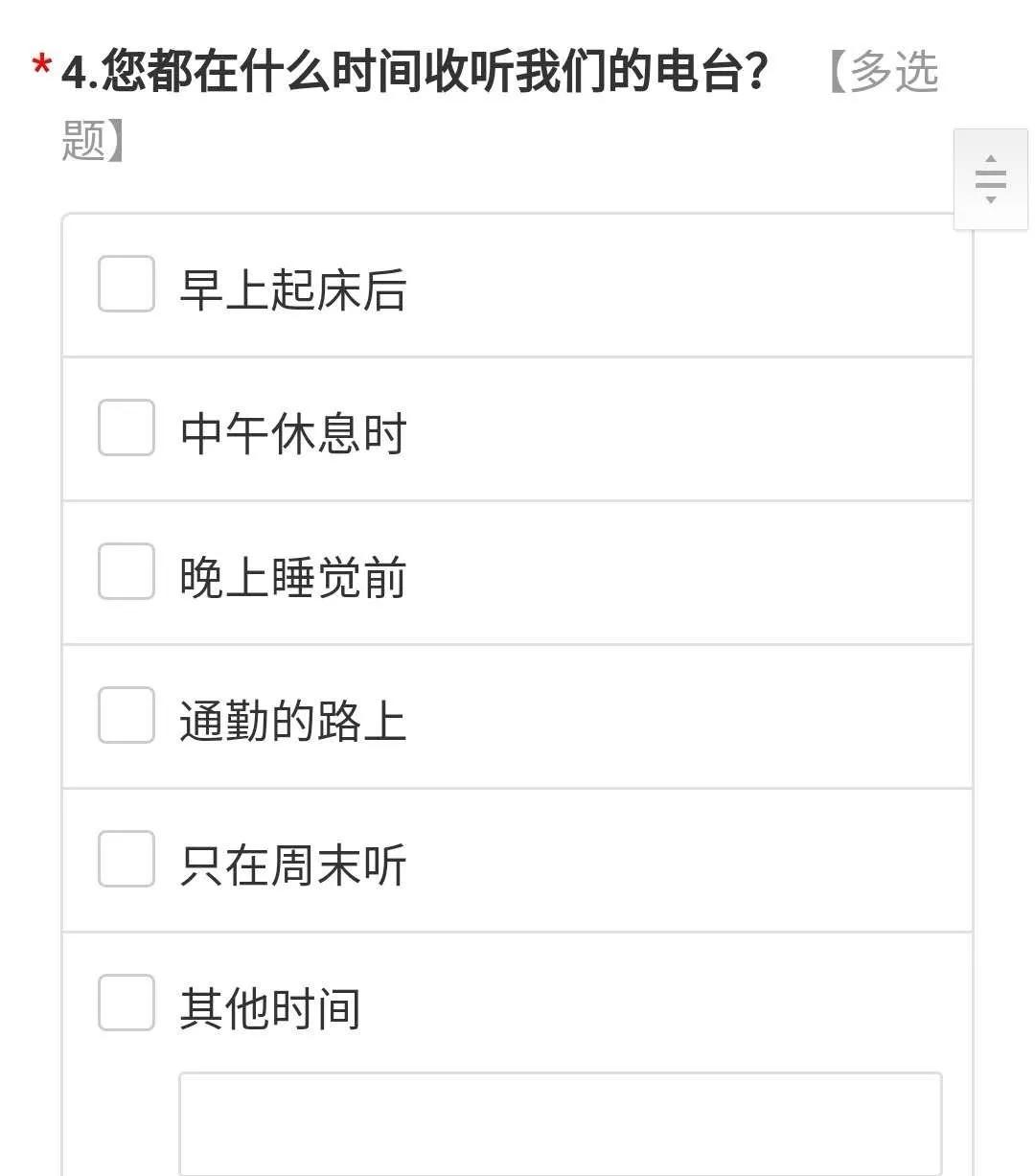Click the question 4 title text

click(x=415, y=71)
